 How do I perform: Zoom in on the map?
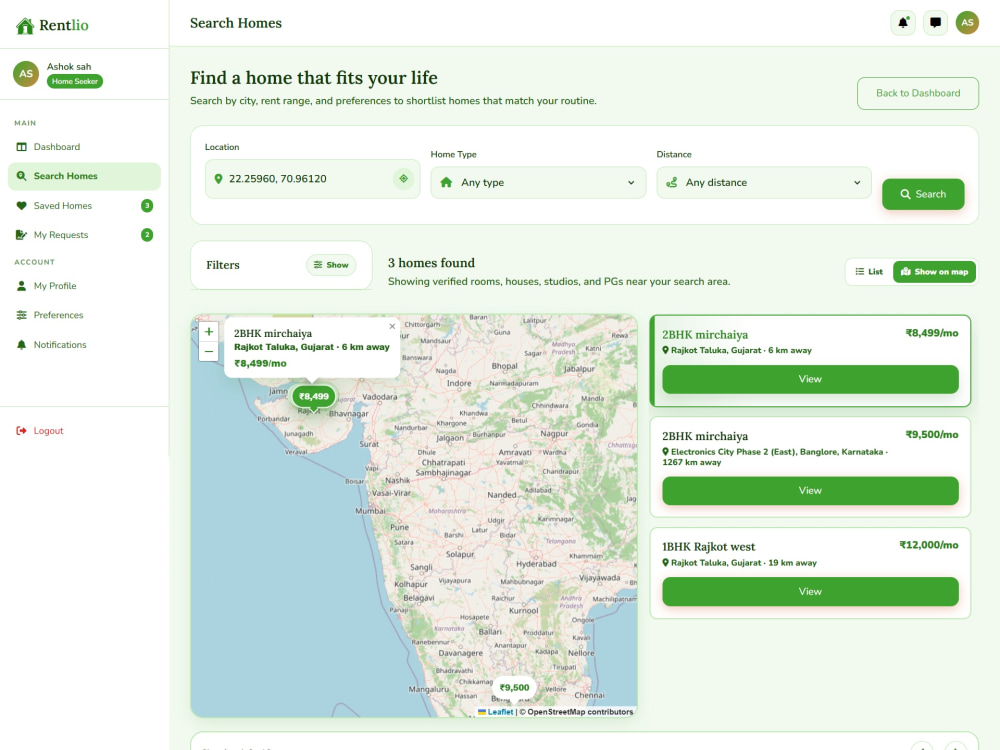[x=209, y=332]
